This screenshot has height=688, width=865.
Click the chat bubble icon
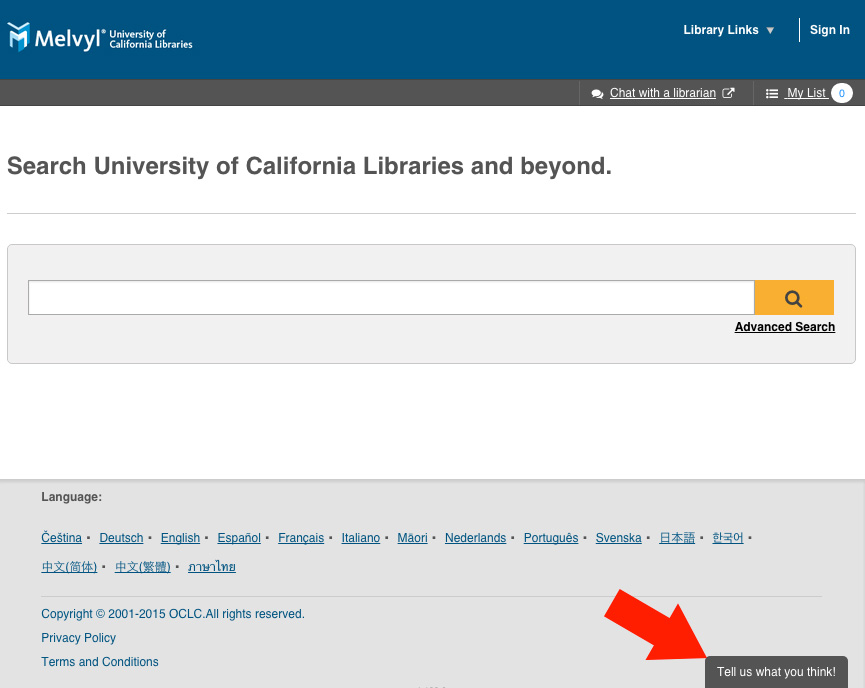[x=598, y=93]
